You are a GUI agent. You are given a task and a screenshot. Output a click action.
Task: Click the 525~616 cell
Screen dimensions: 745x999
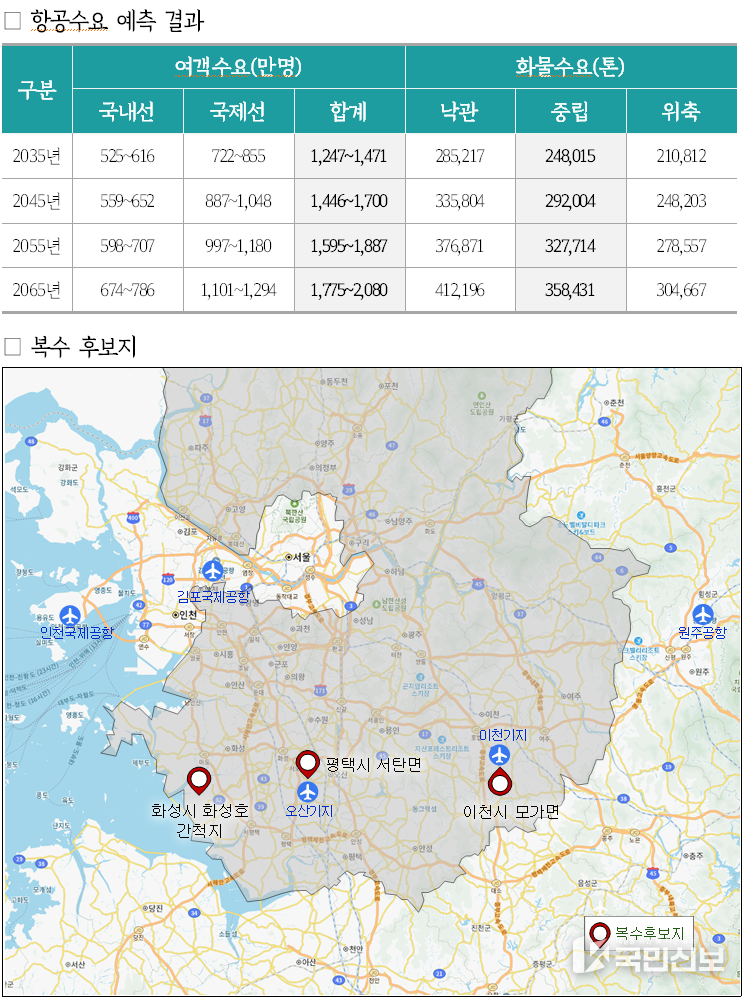(128, 156)
